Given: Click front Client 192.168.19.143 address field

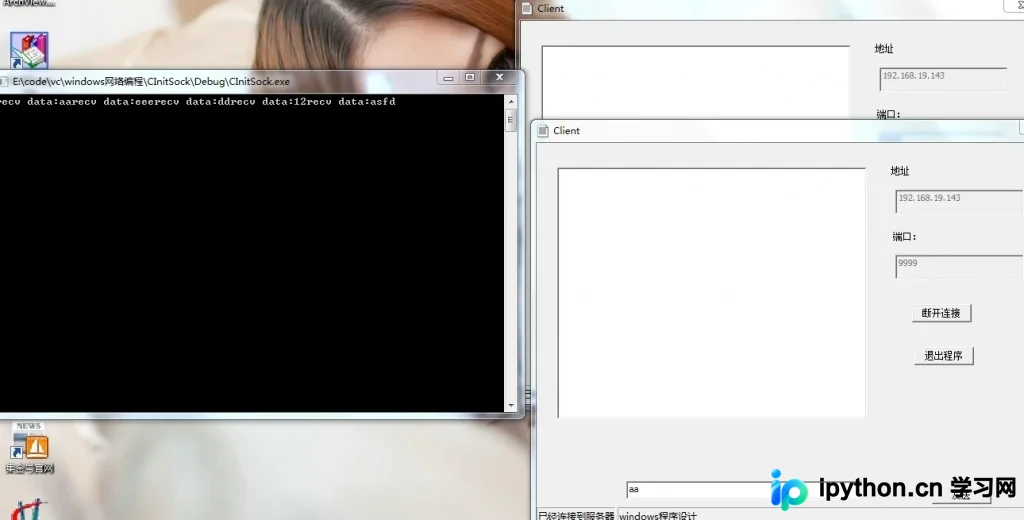Looking at the screenshot, I should 959,201.
